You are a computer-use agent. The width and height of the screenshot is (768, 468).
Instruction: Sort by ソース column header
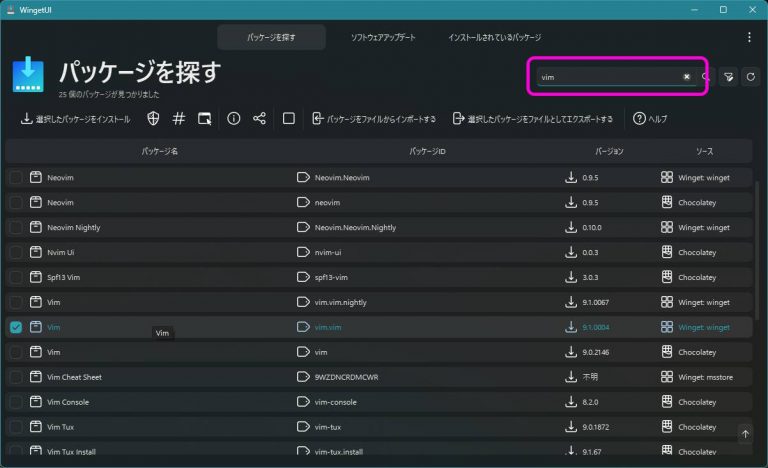click(x=704, y=151)
